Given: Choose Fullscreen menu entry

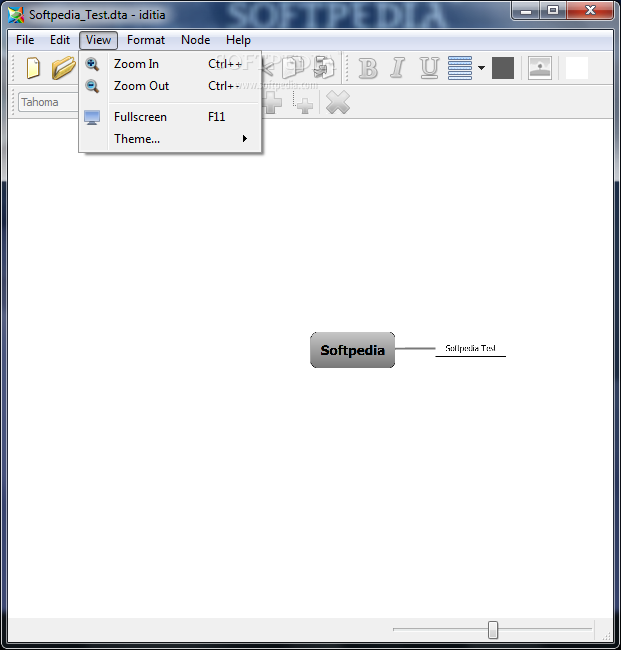Looking at the screenshot, I should coord(170,117).
